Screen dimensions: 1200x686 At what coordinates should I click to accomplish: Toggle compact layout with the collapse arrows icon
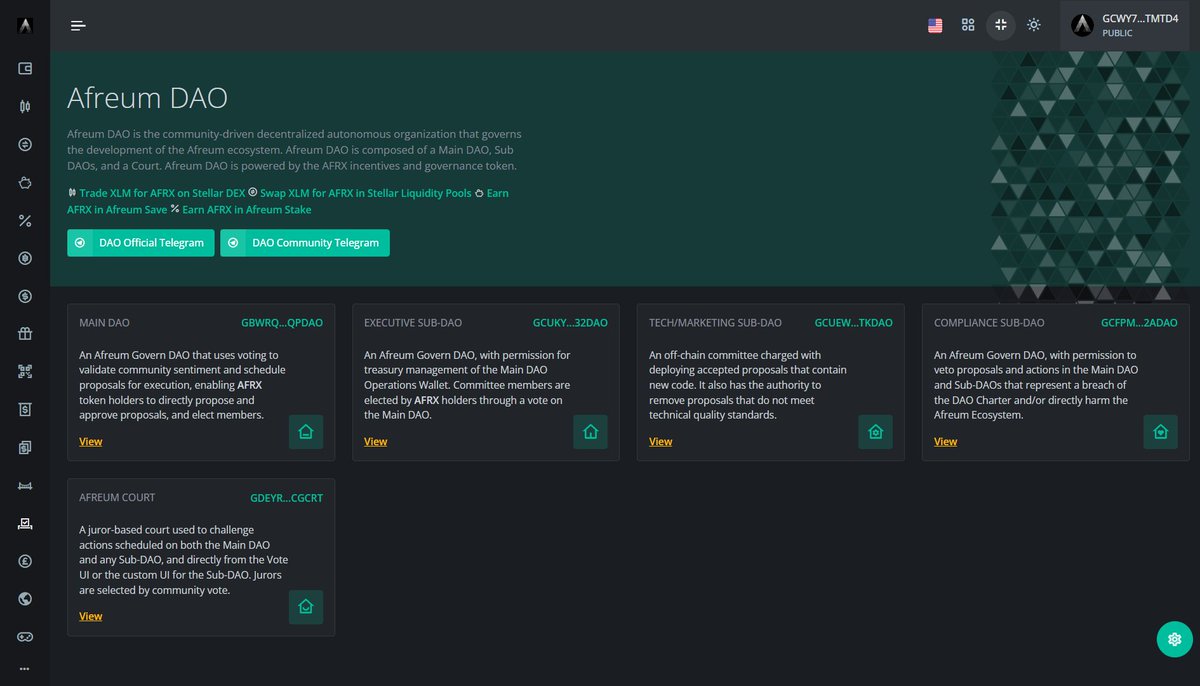click(x=1001, y=25)
